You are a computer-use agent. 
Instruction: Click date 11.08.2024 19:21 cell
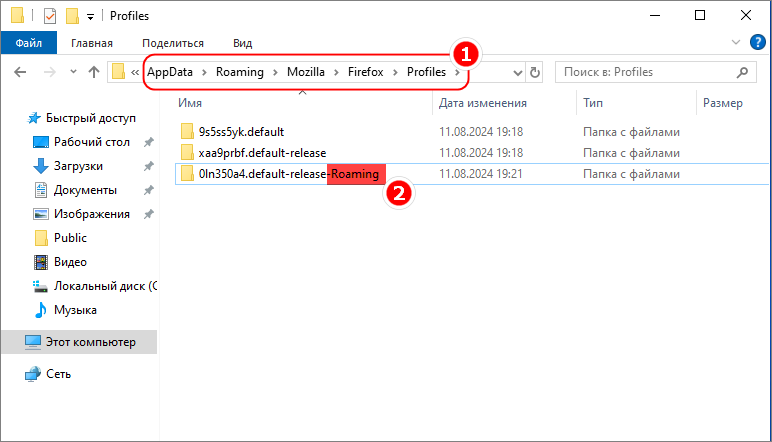point(481,174)
